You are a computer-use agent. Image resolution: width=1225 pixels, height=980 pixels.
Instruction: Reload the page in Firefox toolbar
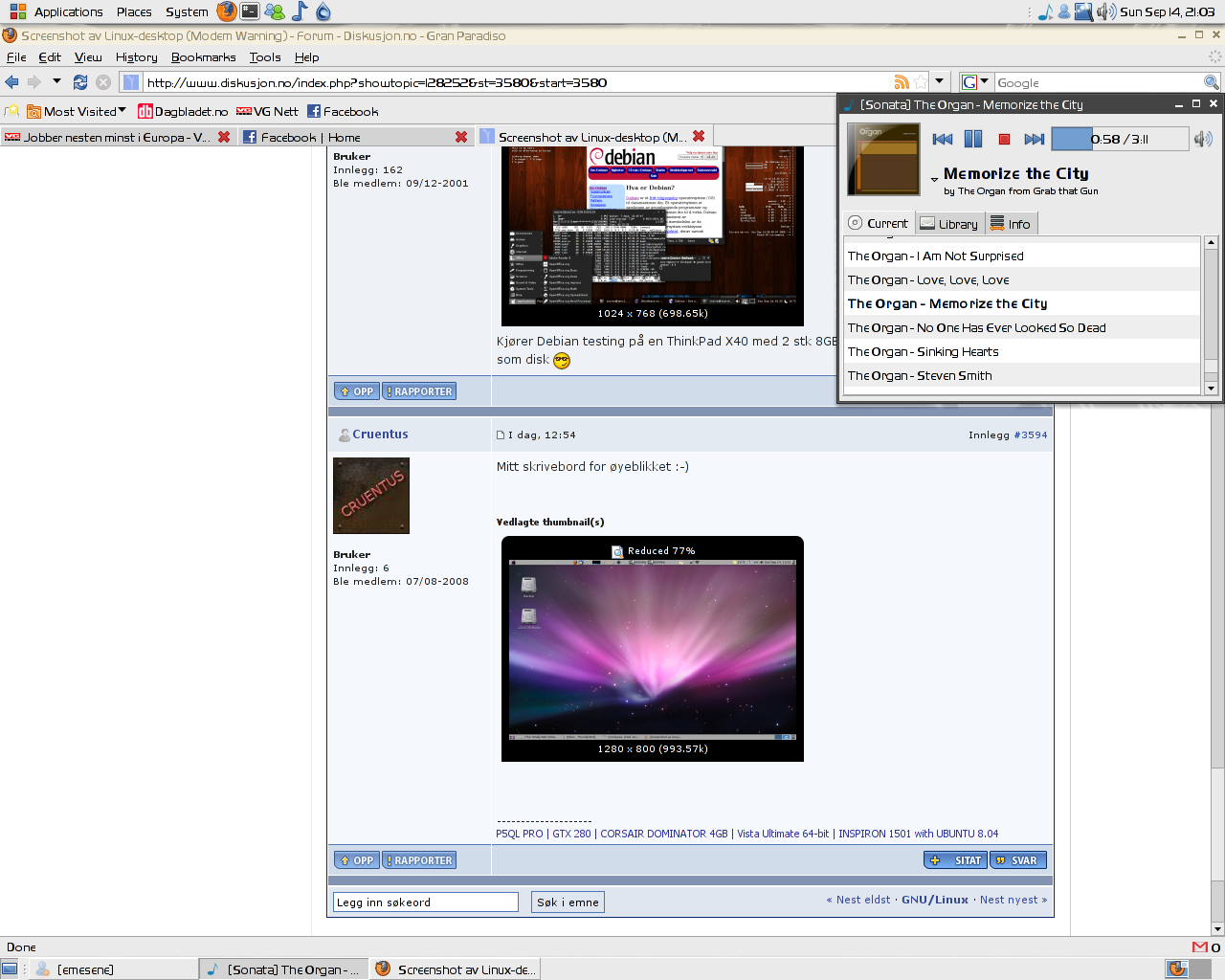click(80, 82)
